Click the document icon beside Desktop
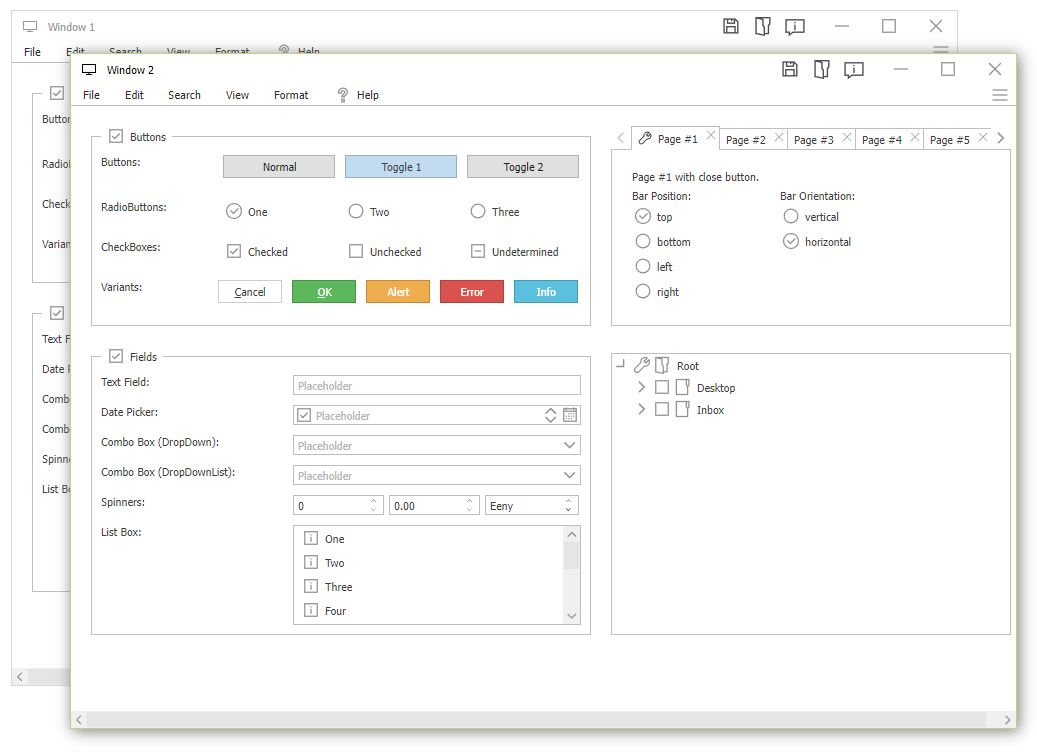 (683, 387)
